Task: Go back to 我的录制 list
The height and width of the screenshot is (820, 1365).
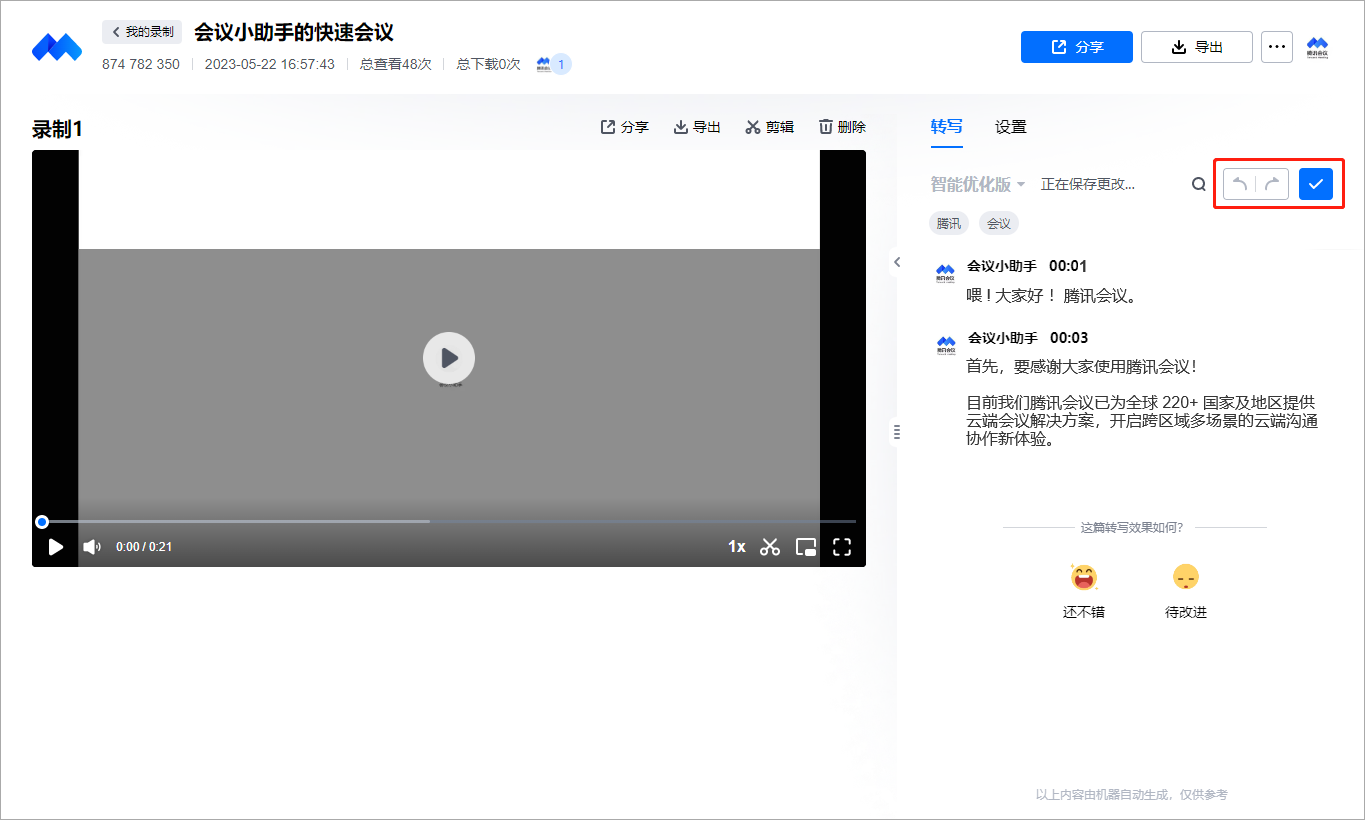Action: click(142, 32)
